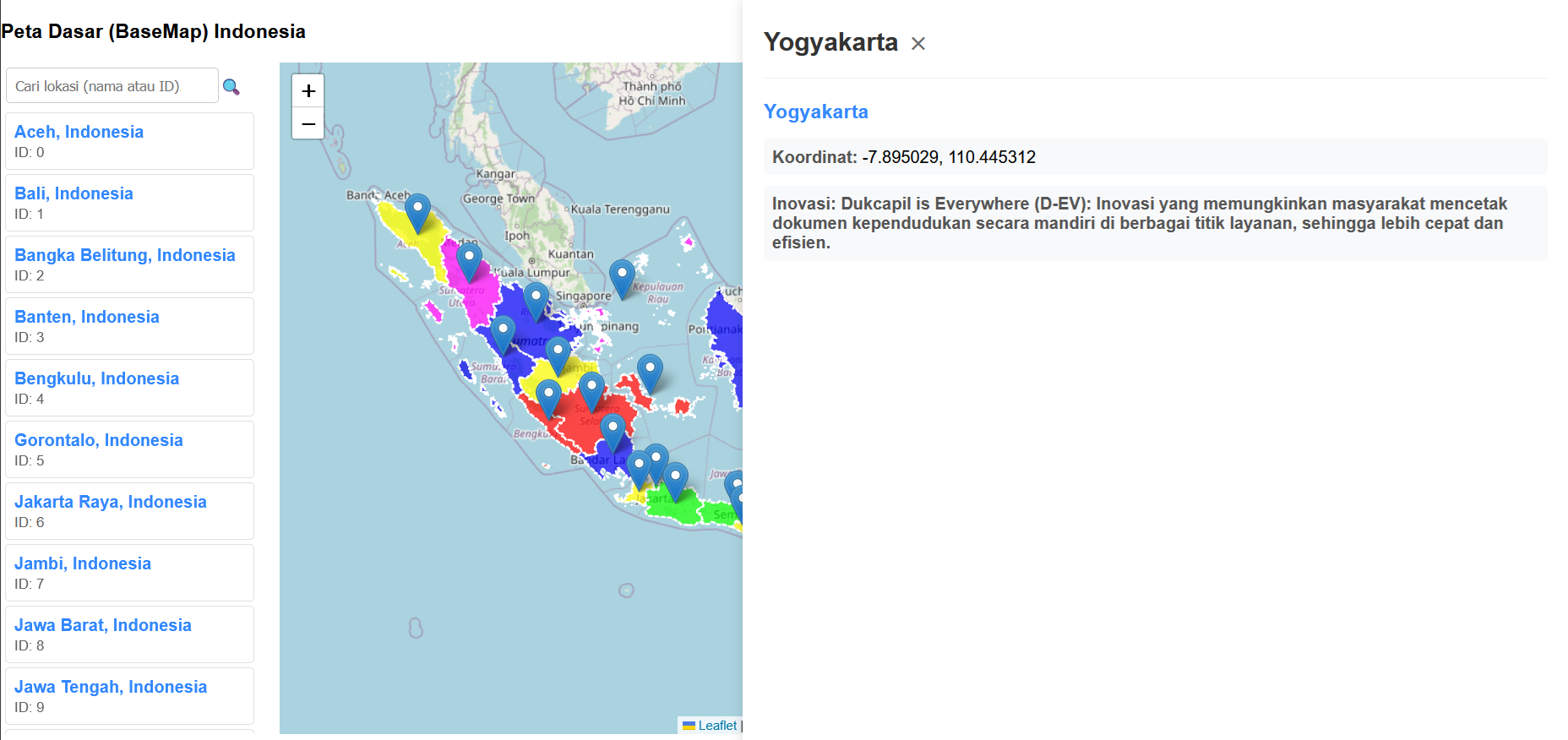The width and height of the screenshot is (1568, 740).
Task: Click the marker on Bangka Belitung island
Action: coord(650,373)
